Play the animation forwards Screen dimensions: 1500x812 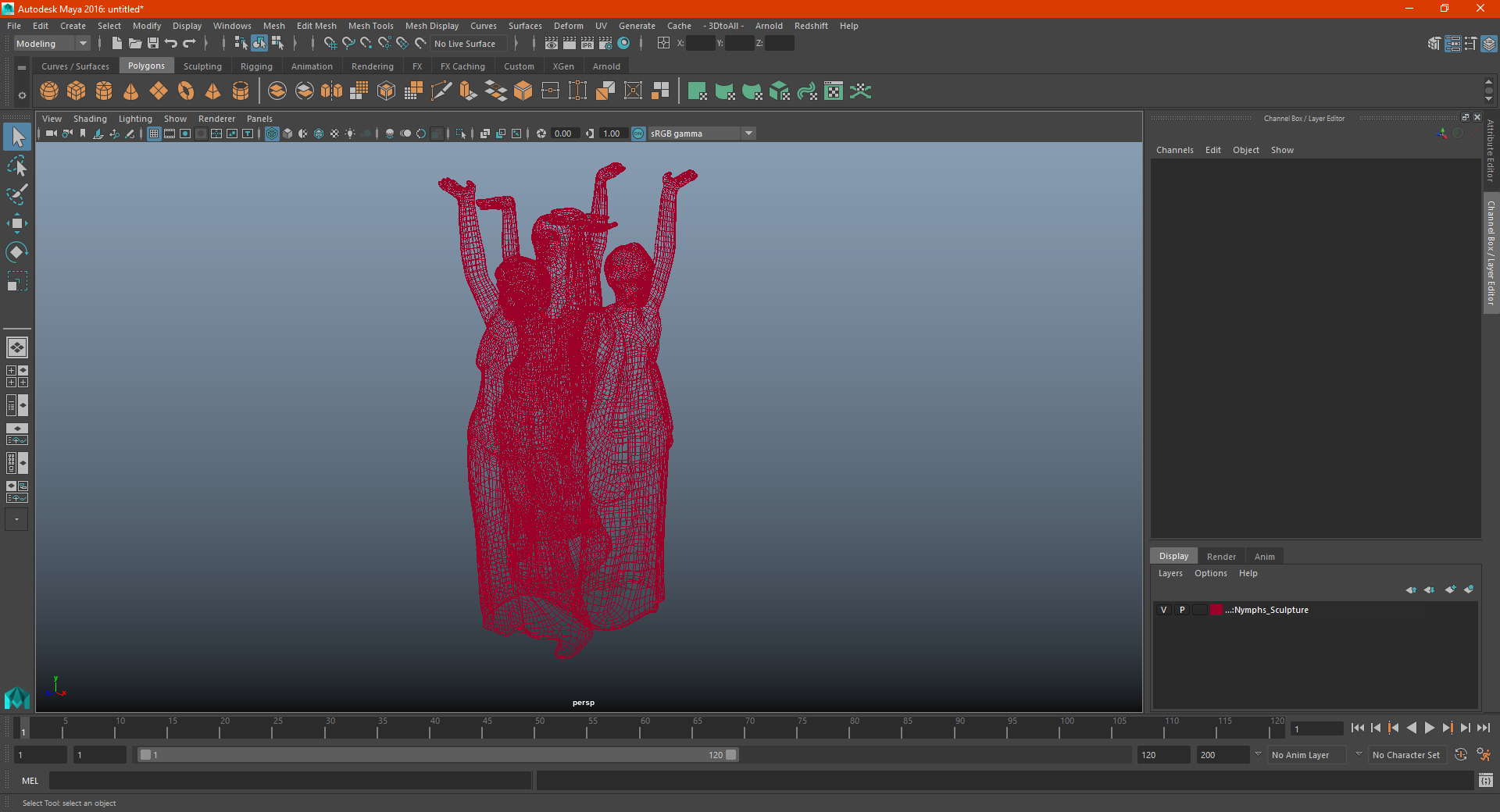click(x=1429, y=728)
